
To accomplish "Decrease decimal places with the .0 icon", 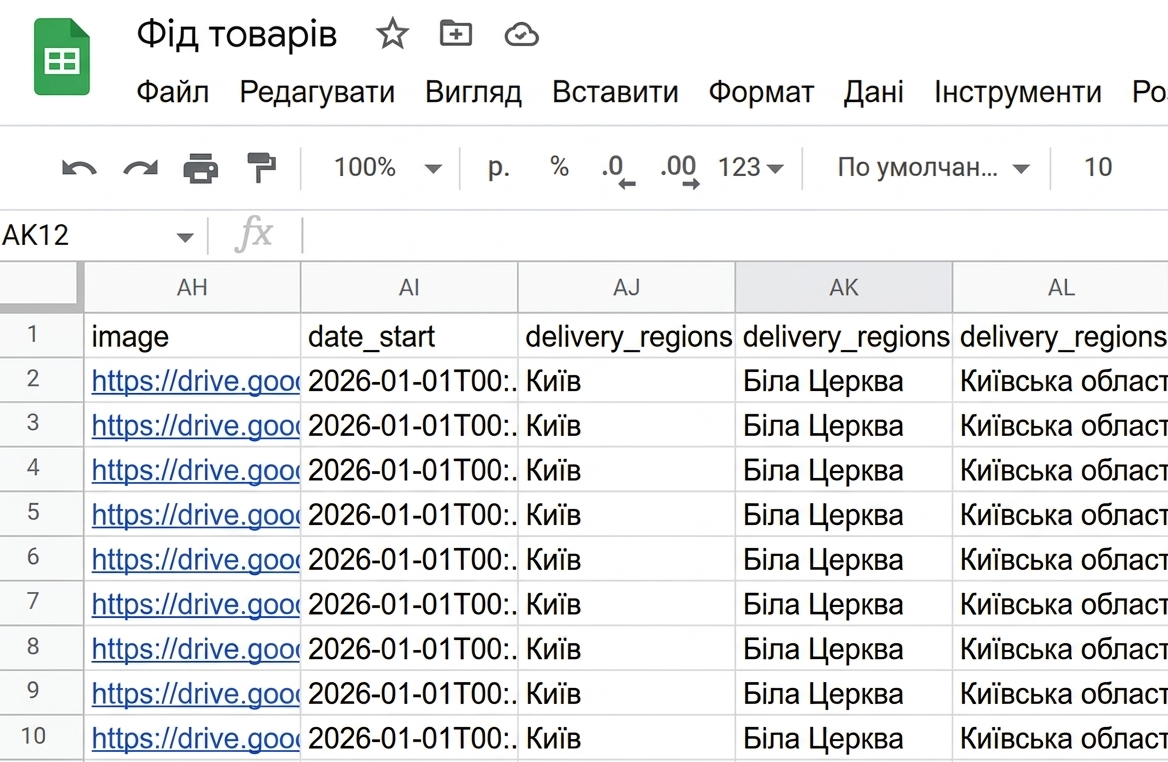I will pos(617,167).
